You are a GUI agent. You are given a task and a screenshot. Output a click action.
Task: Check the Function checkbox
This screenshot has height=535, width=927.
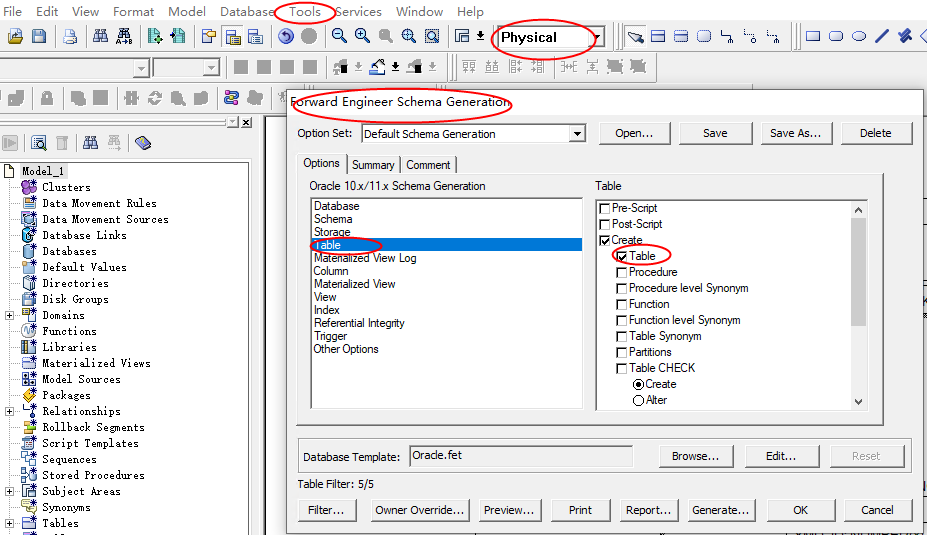(621, 304)
